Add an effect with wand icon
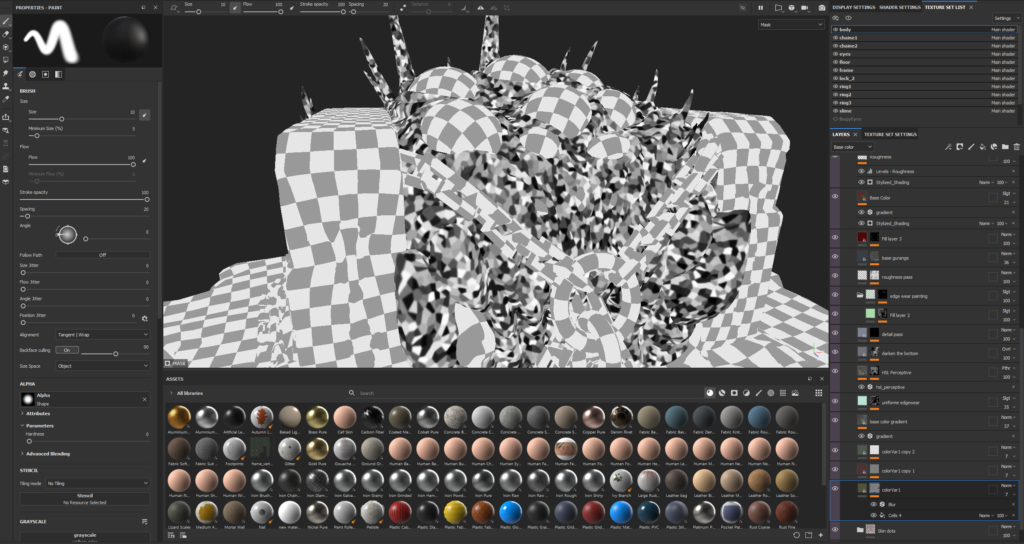This screenshot has height=544, width=1024. click(x=948, y=147)
